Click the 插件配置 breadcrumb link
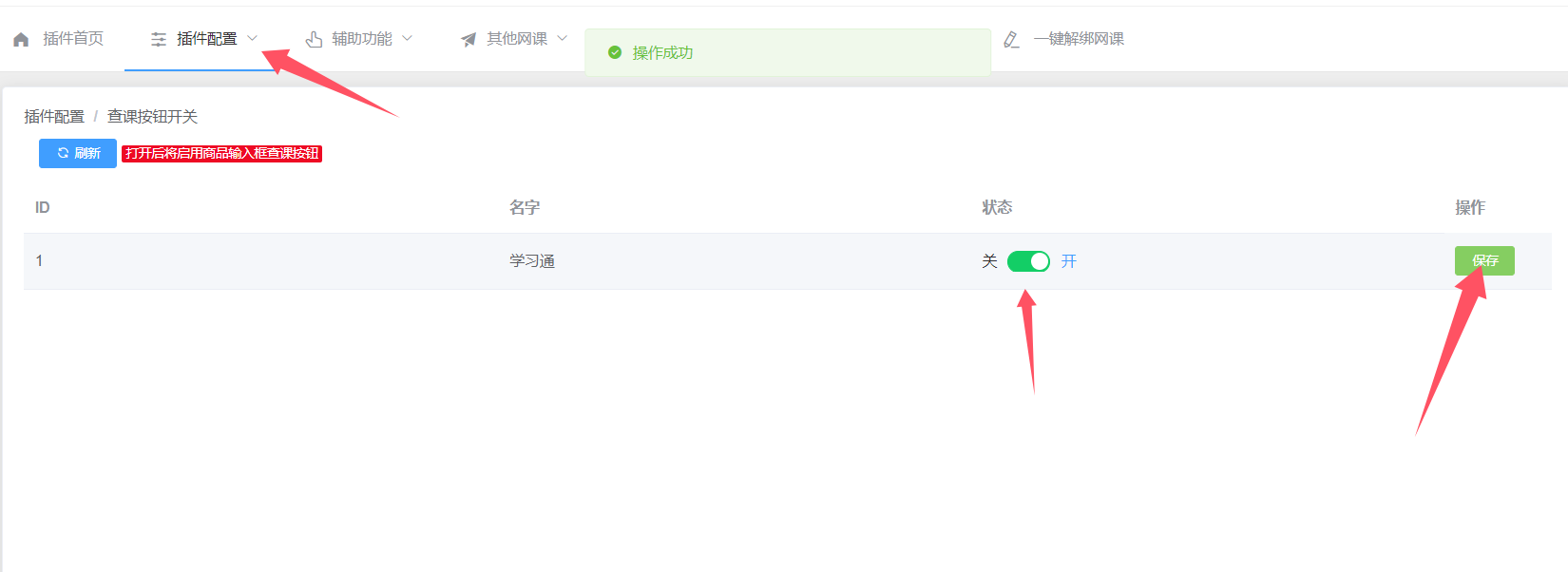The height and width of the screenshot is (572, 1568). (x=54, y=116)
